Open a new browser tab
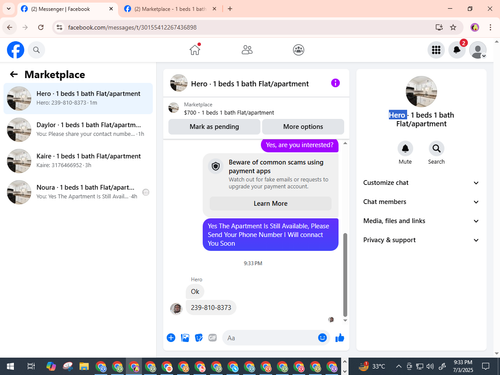Viewport: 500px width, 375px height. (230, 9)
